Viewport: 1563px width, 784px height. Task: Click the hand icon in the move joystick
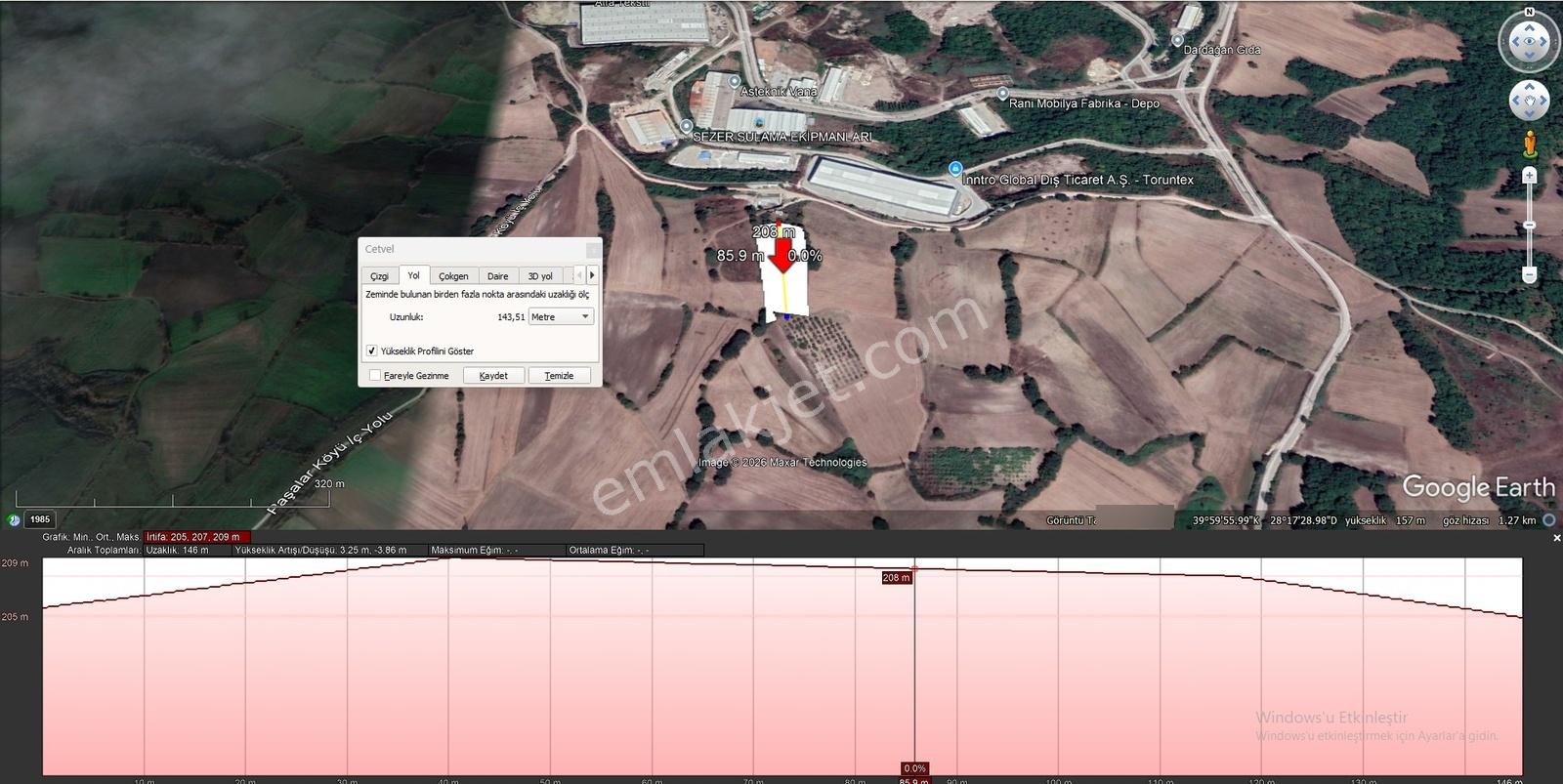pyautogui.click(x=1529, y=101)
